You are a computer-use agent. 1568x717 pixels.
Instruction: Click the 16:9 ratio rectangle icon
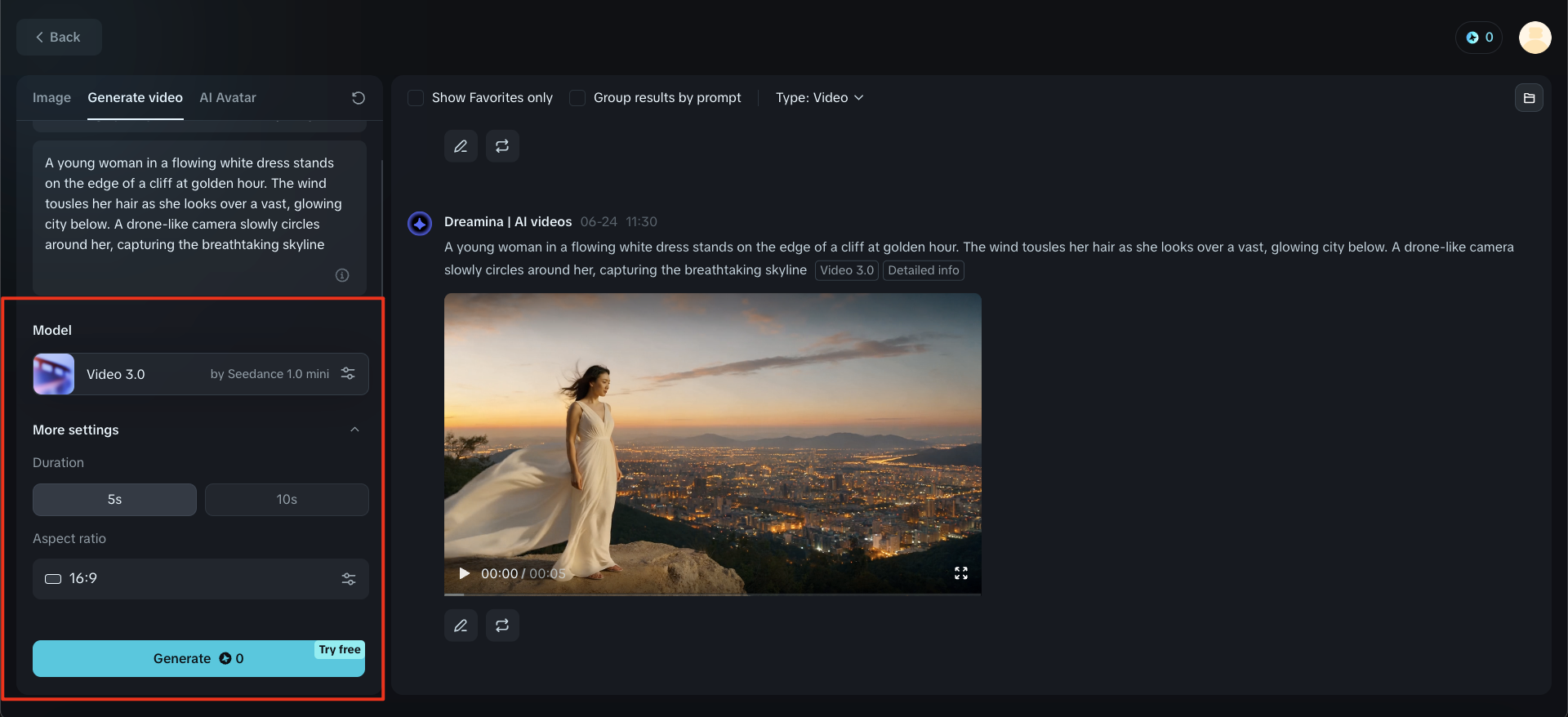pyautogui.click(x=53, y=579)
